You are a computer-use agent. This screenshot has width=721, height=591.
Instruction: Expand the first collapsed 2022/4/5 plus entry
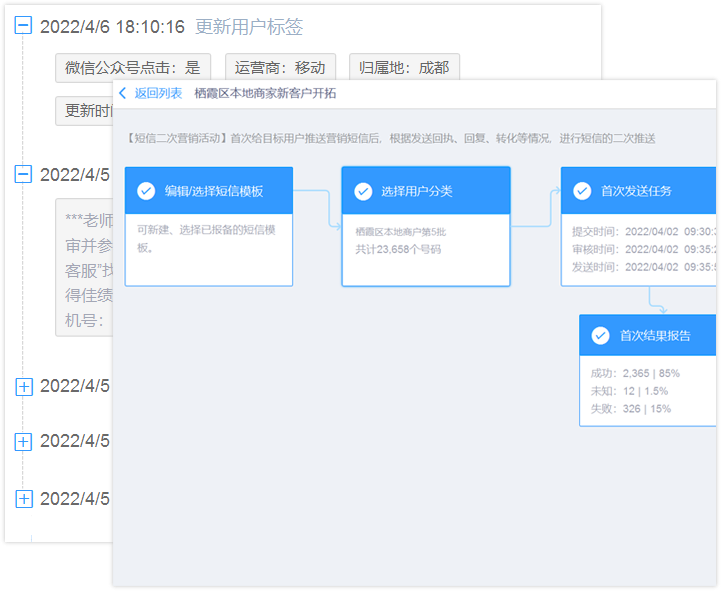(x=24, y=386)
